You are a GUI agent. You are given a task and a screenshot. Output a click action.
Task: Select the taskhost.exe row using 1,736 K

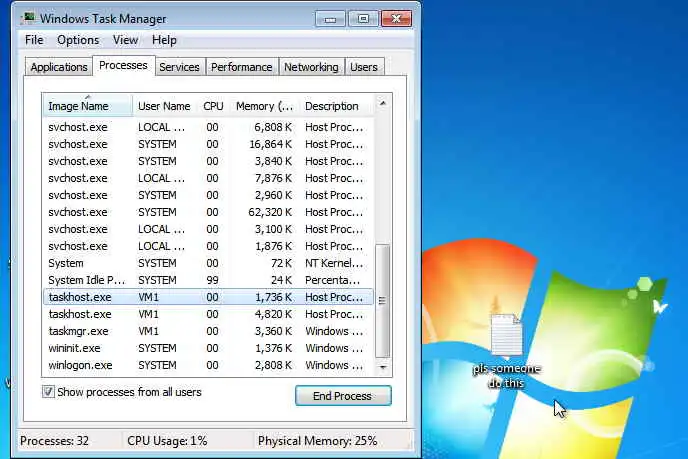pyautogui.click(x=208, y=297)
